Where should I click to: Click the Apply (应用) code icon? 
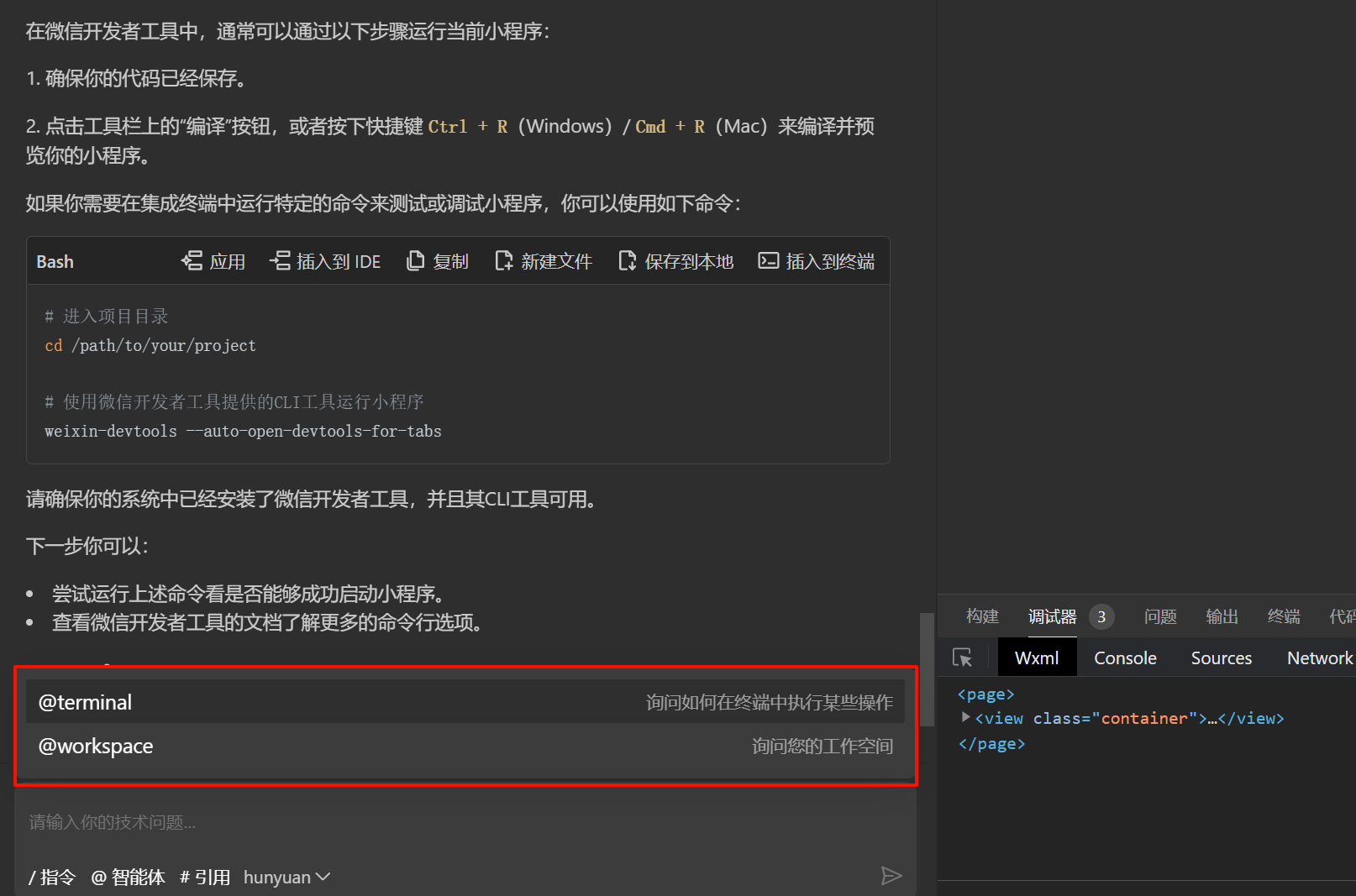click(192, 261)
